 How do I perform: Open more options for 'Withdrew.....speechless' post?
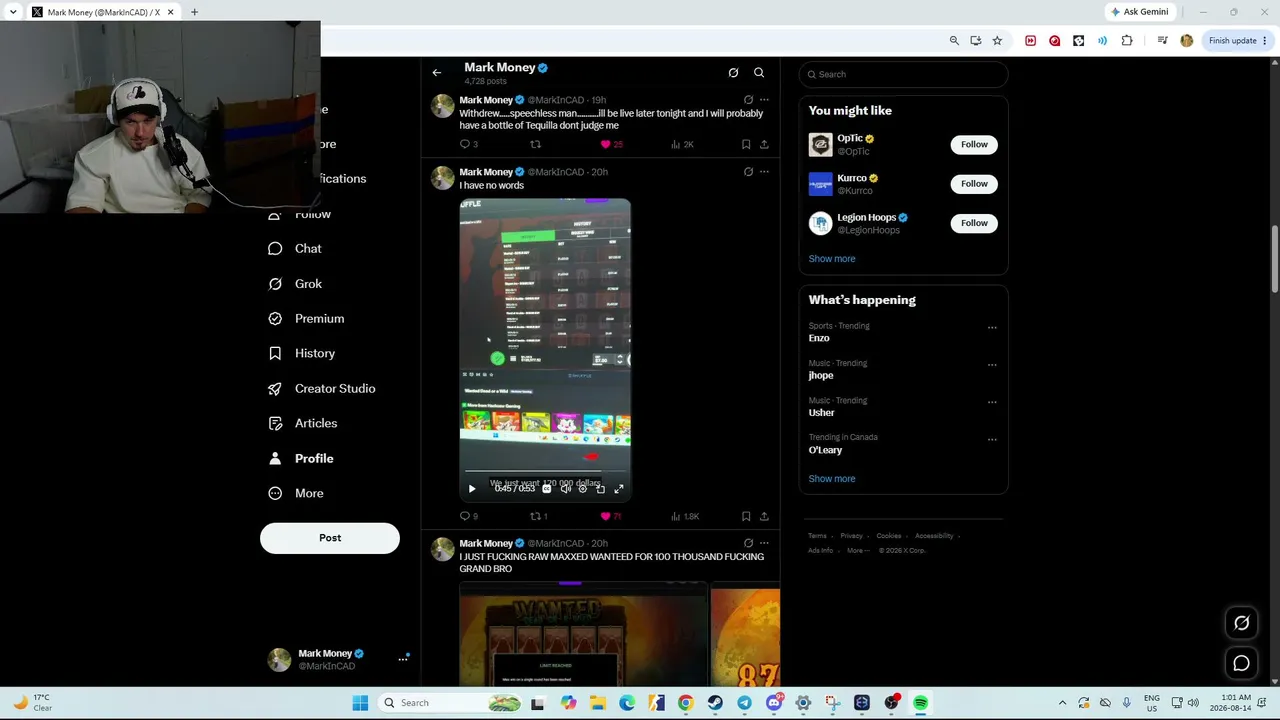[764, 100]
